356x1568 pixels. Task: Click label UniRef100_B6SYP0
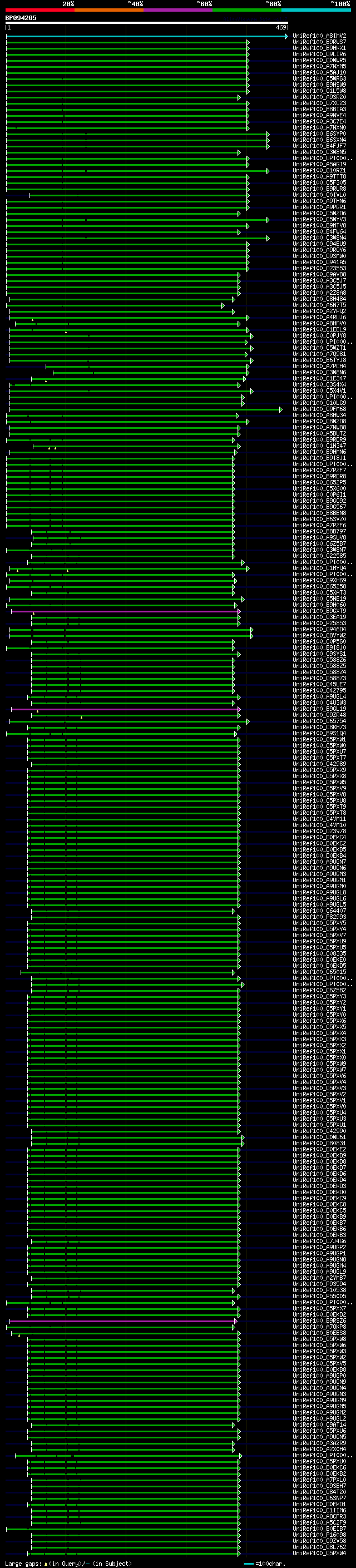(x=319, y=134)
